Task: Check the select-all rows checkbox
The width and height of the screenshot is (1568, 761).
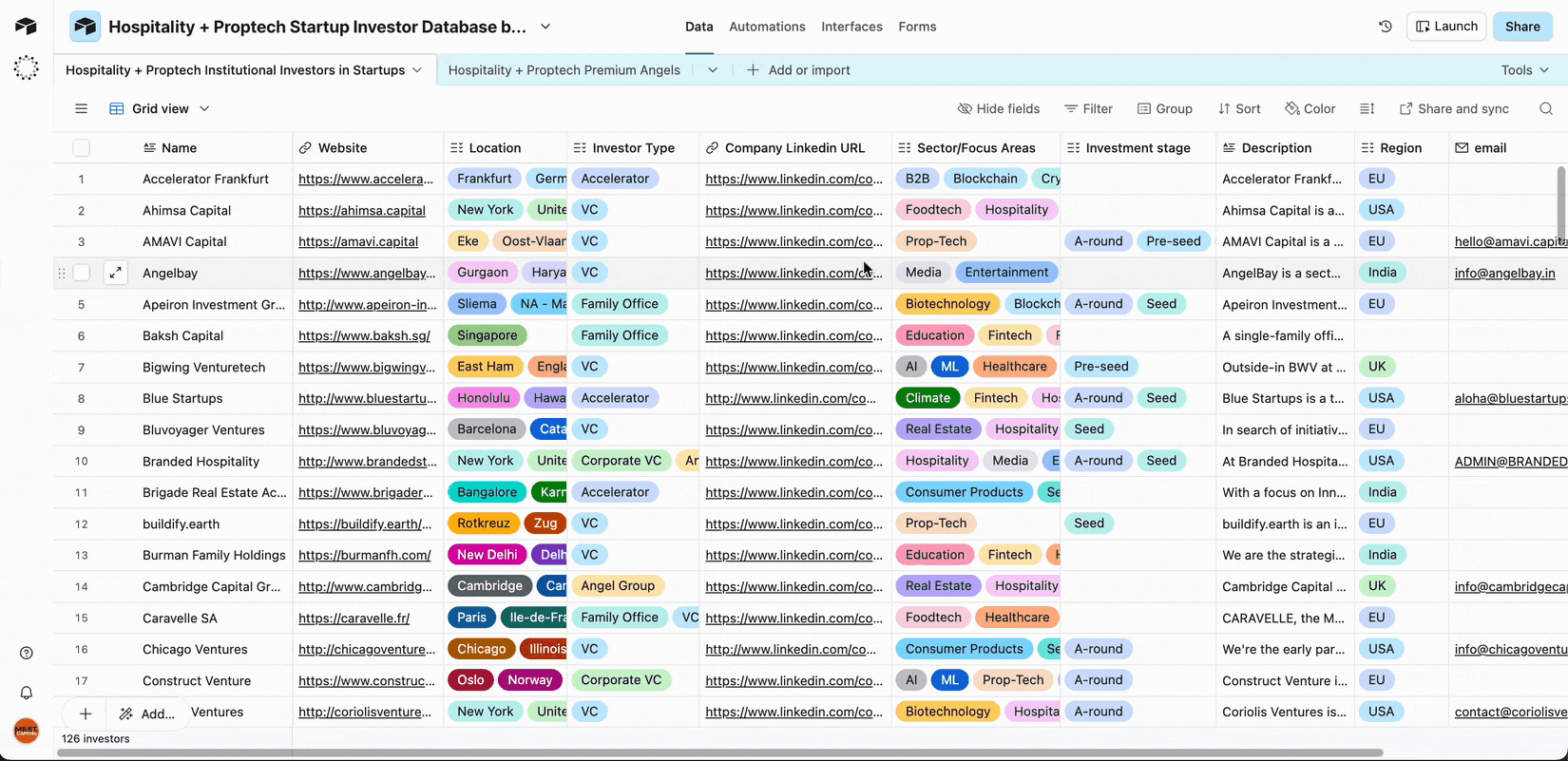Action: (x=82, y=148)
